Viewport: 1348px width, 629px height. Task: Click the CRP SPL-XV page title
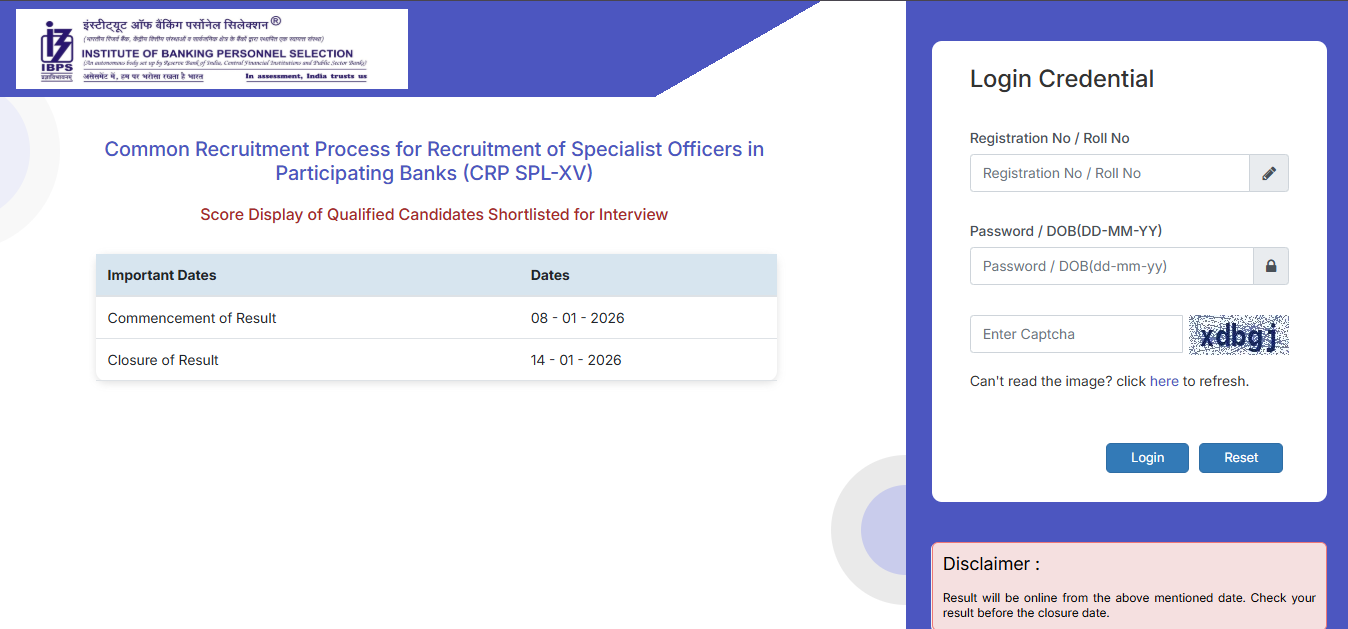tap(434, 161)
